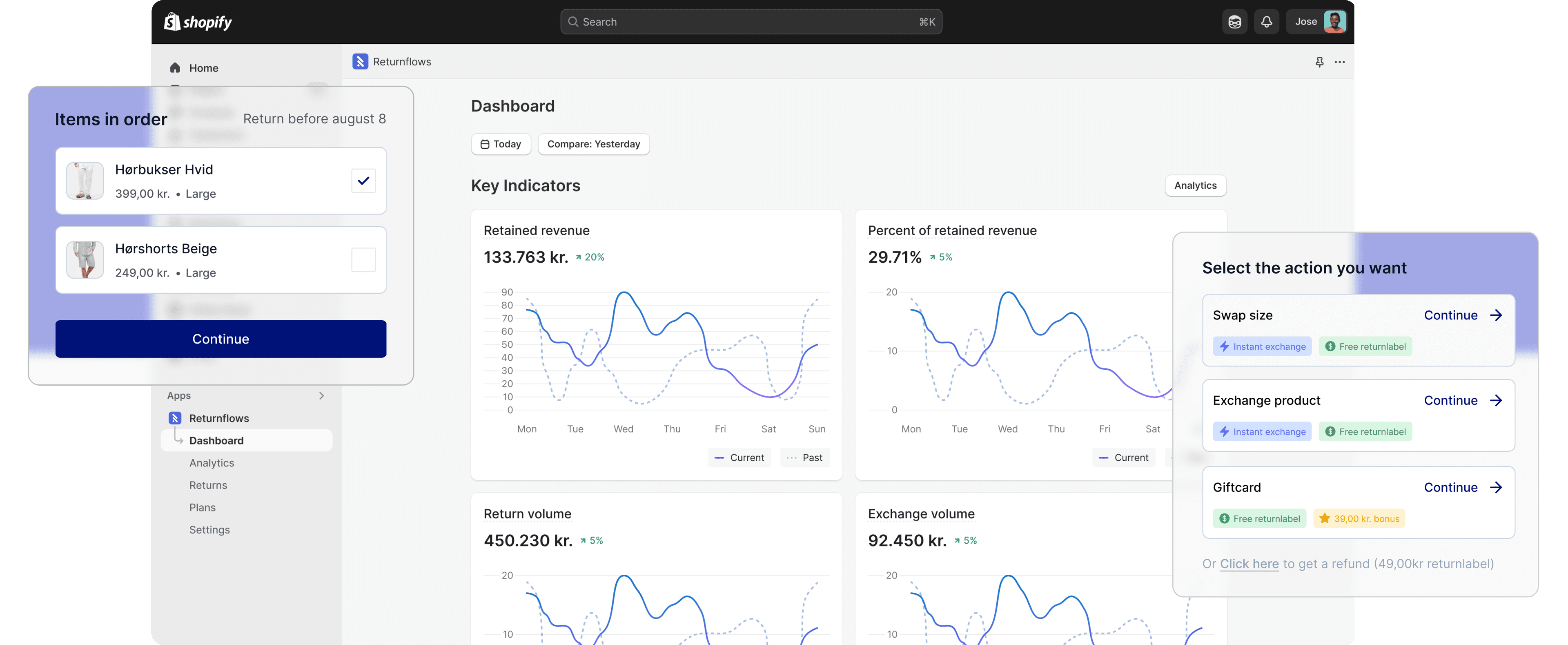This screenshot has height=645, width=1568.
Task: Click arrow next to Exchange product Continue
Action: (1496, 401)
